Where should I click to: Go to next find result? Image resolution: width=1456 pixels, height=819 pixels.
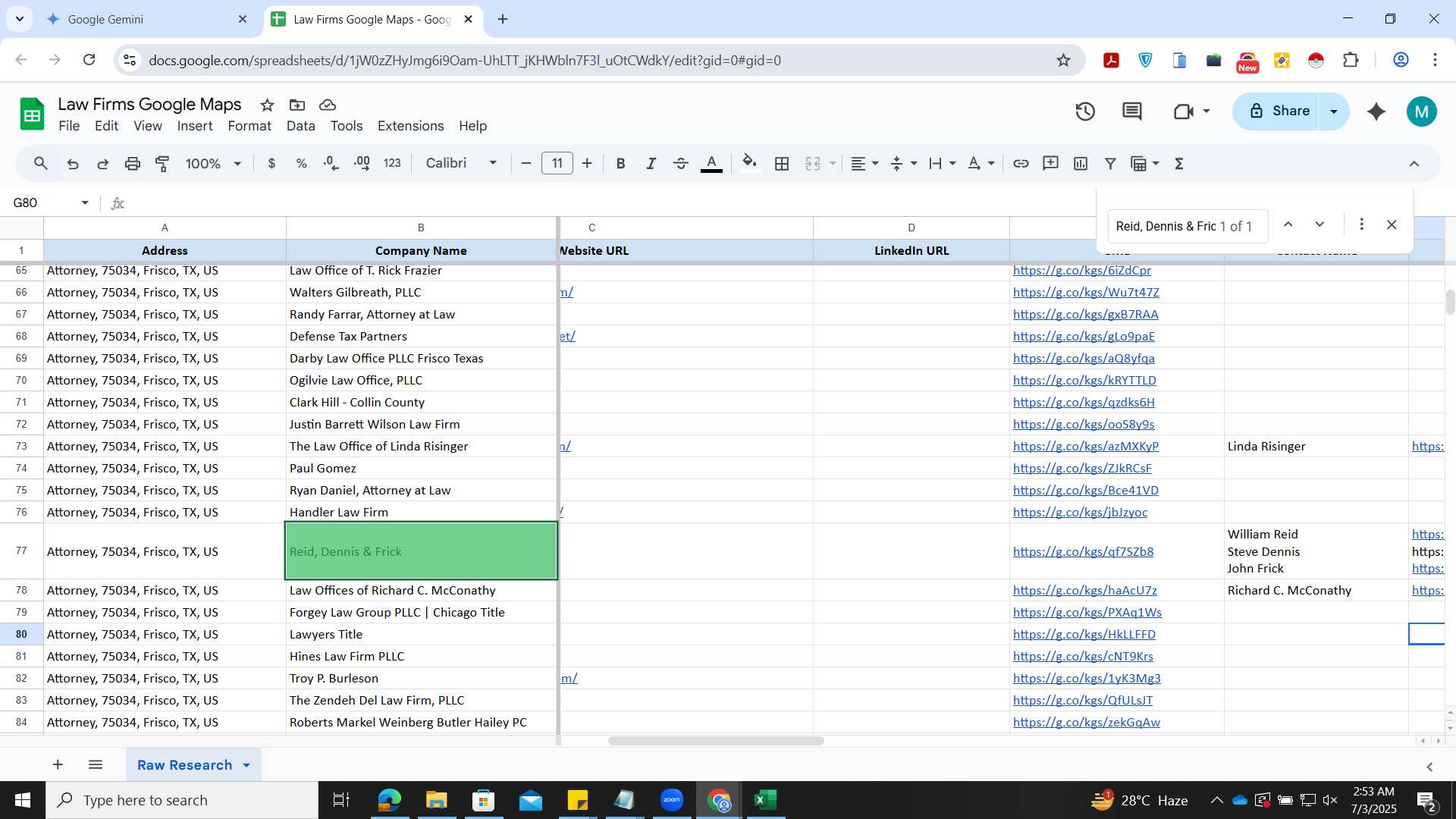pos(1319,224)
